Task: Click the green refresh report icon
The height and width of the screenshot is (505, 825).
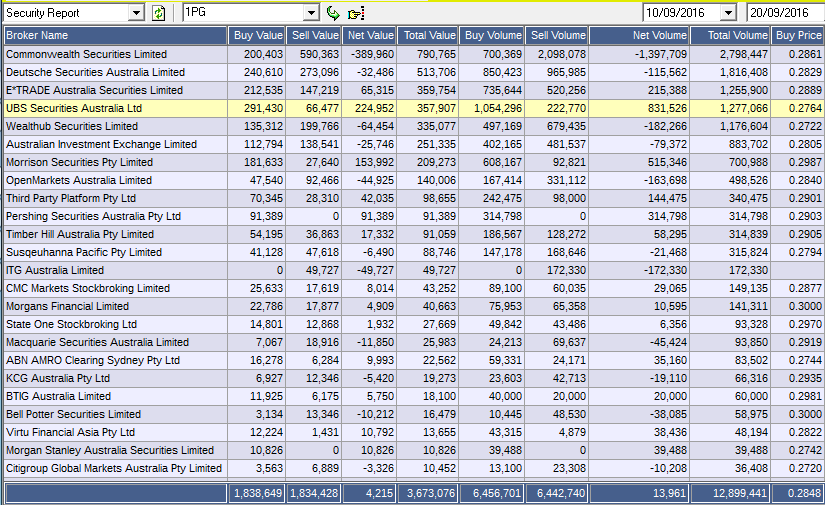Action: [158, 13]
